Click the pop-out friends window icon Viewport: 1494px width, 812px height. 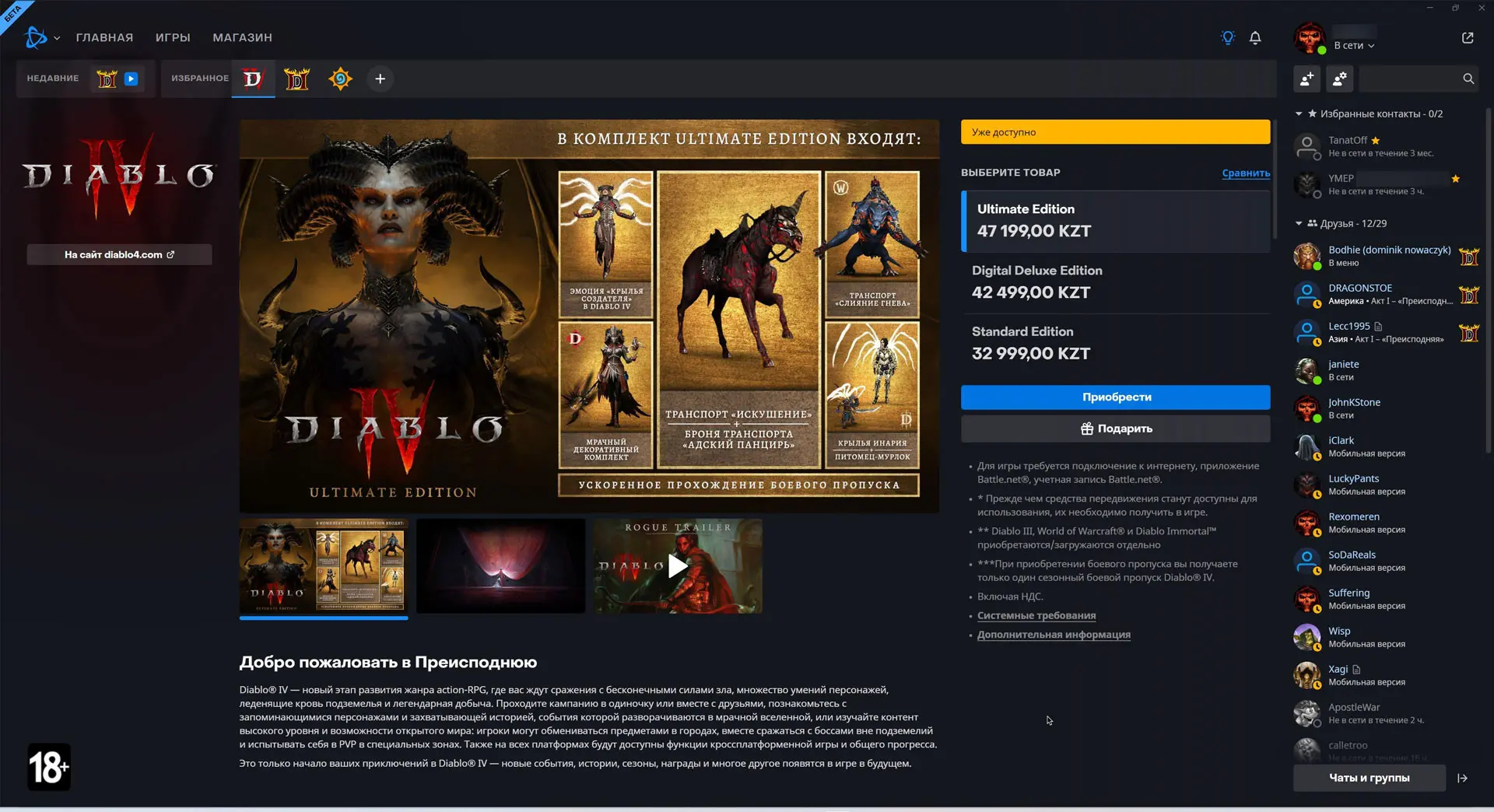[x=1468, y=37]
